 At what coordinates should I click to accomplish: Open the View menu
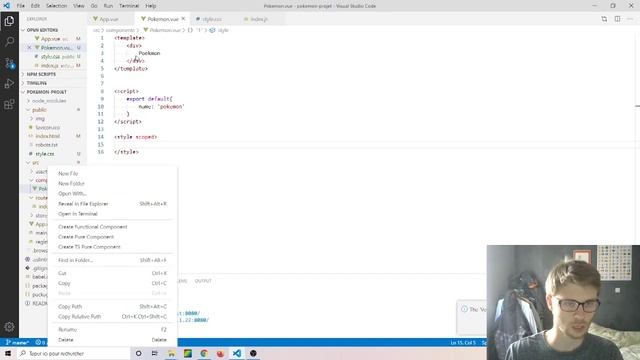pos(79,6)
